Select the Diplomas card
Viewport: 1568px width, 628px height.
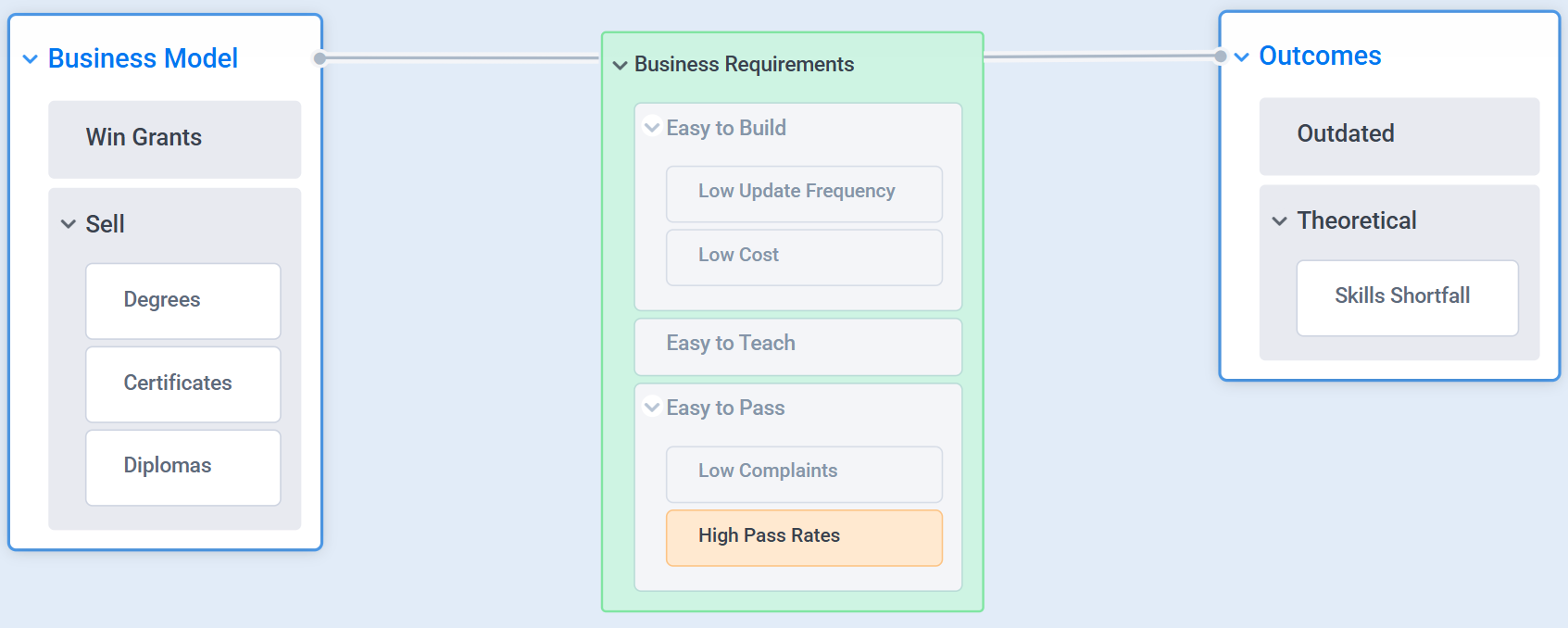point(182,466)
